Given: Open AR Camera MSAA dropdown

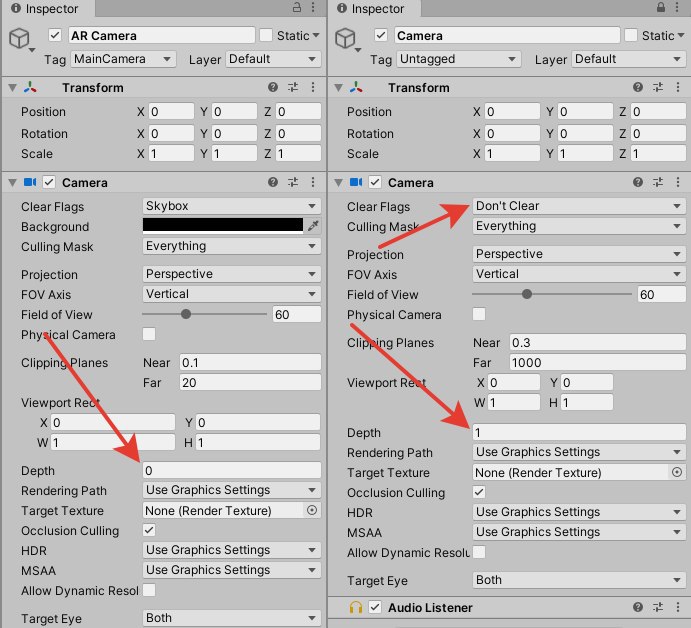Looking at the screenshot, I should coord(232,570).
